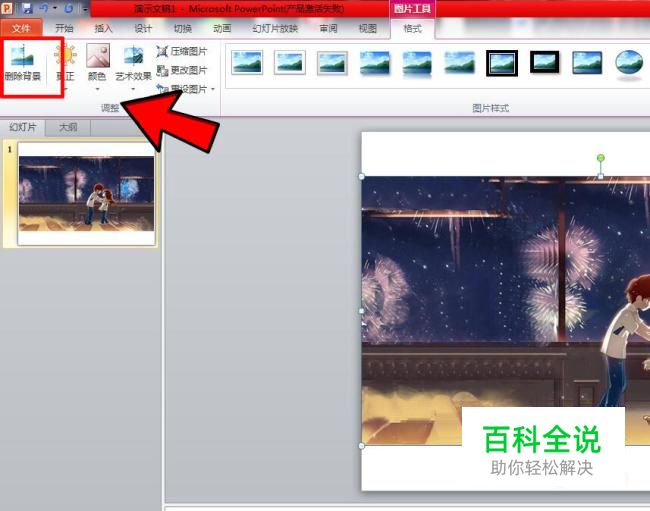This screenshot has width=650, height=511.
Task: Expand the Artistic Effects dropdown arrow
Action: pyautogui.click(x=133, y=89)
